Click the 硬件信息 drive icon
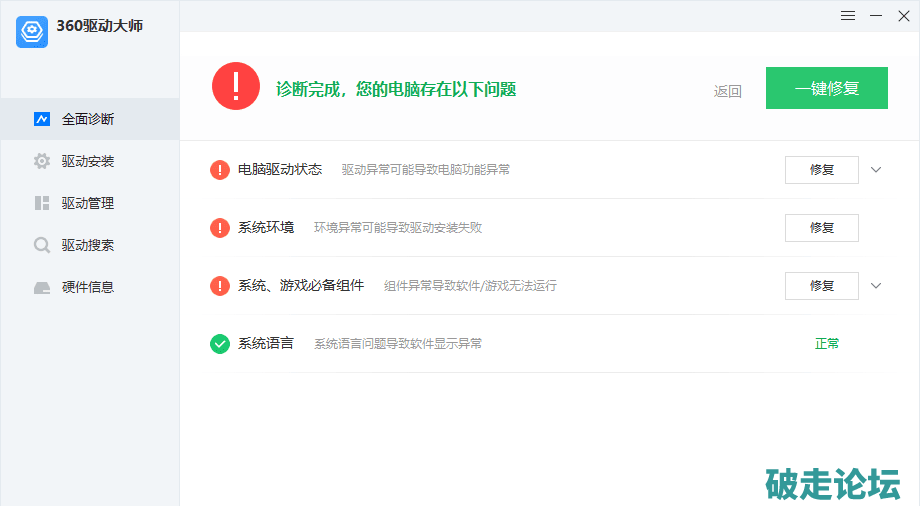This screenshot has width=920, height=506. 42,287
